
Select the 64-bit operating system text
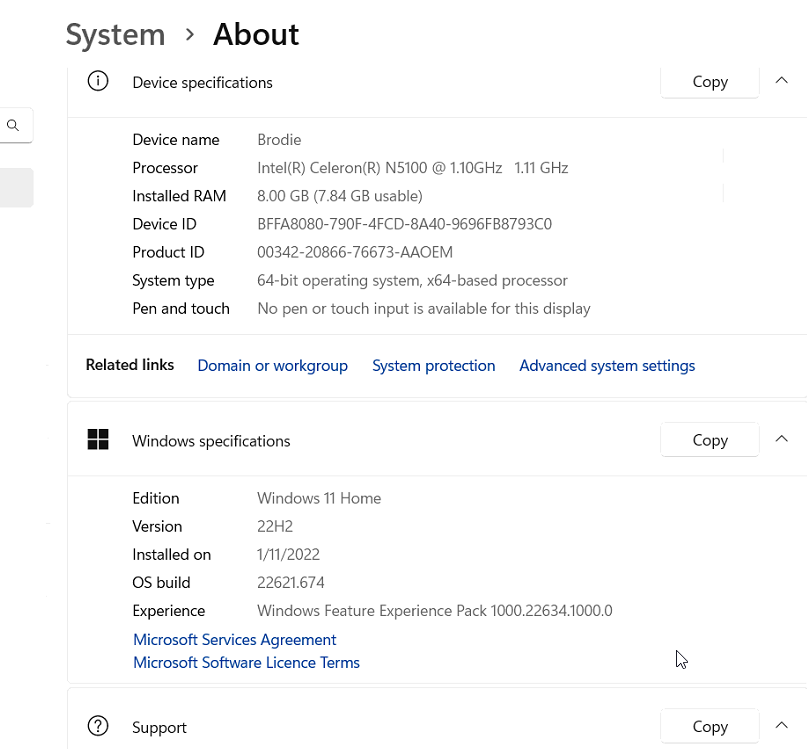[412, 281]
